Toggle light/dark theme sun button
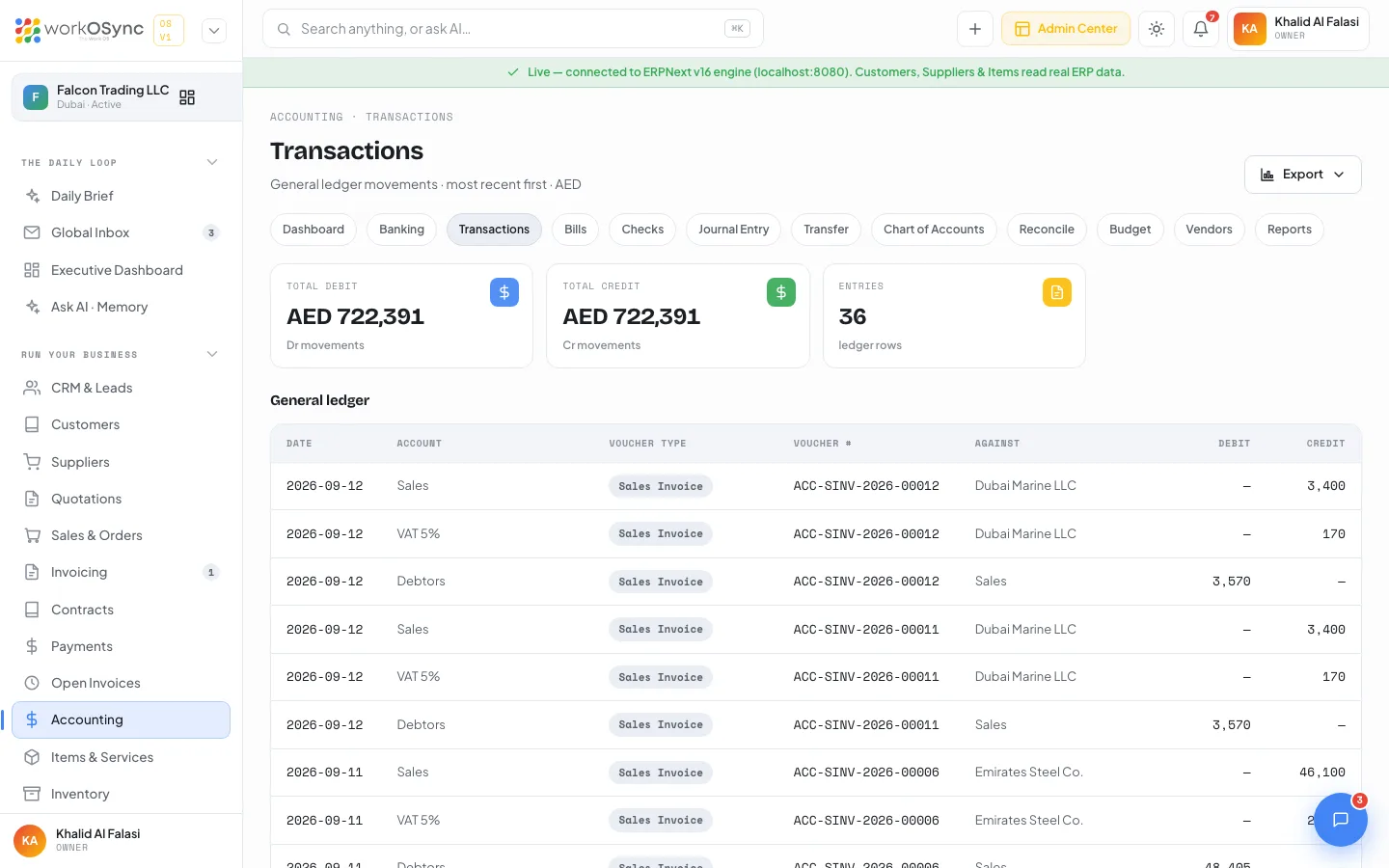This screenshot has width=1389, height=868. coord(1157,29)
